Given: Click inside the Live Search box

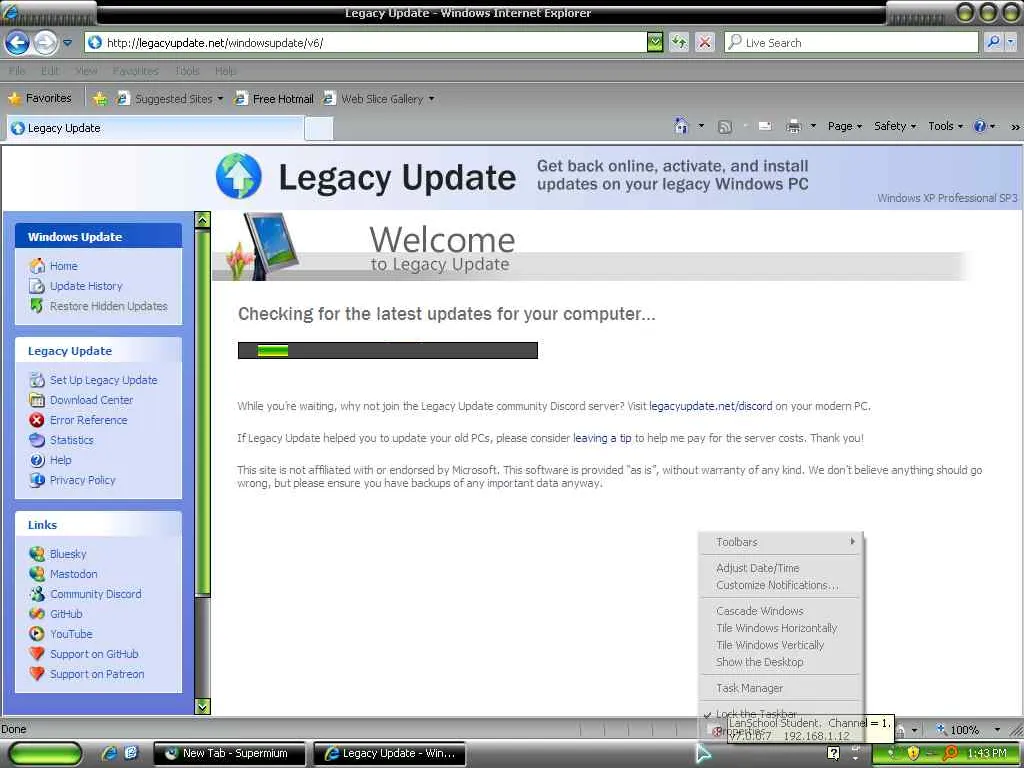Looking at the screenshot, I should tap(851, 42).
